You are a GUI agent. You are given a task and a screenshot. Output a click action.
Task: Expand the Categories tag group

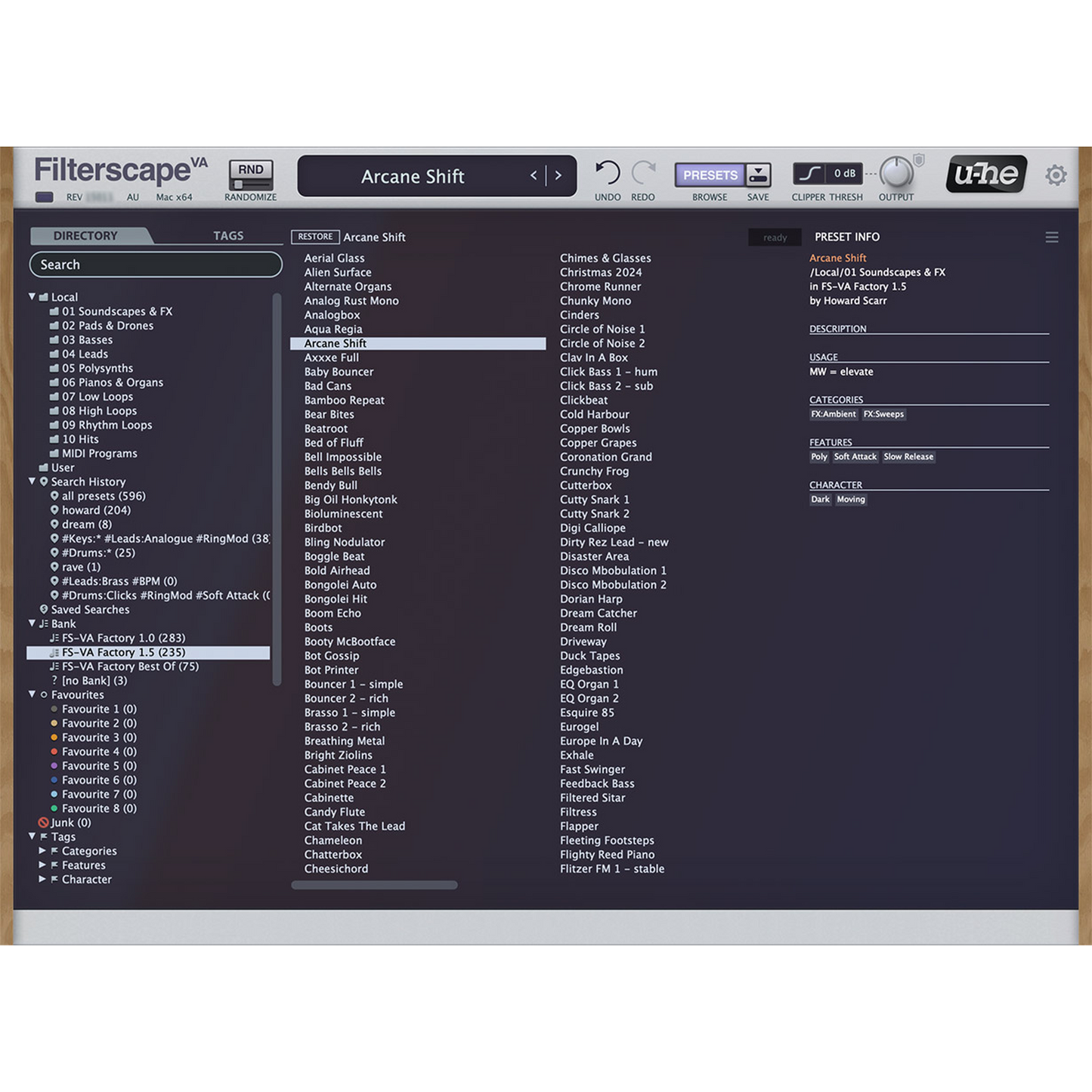42,851
